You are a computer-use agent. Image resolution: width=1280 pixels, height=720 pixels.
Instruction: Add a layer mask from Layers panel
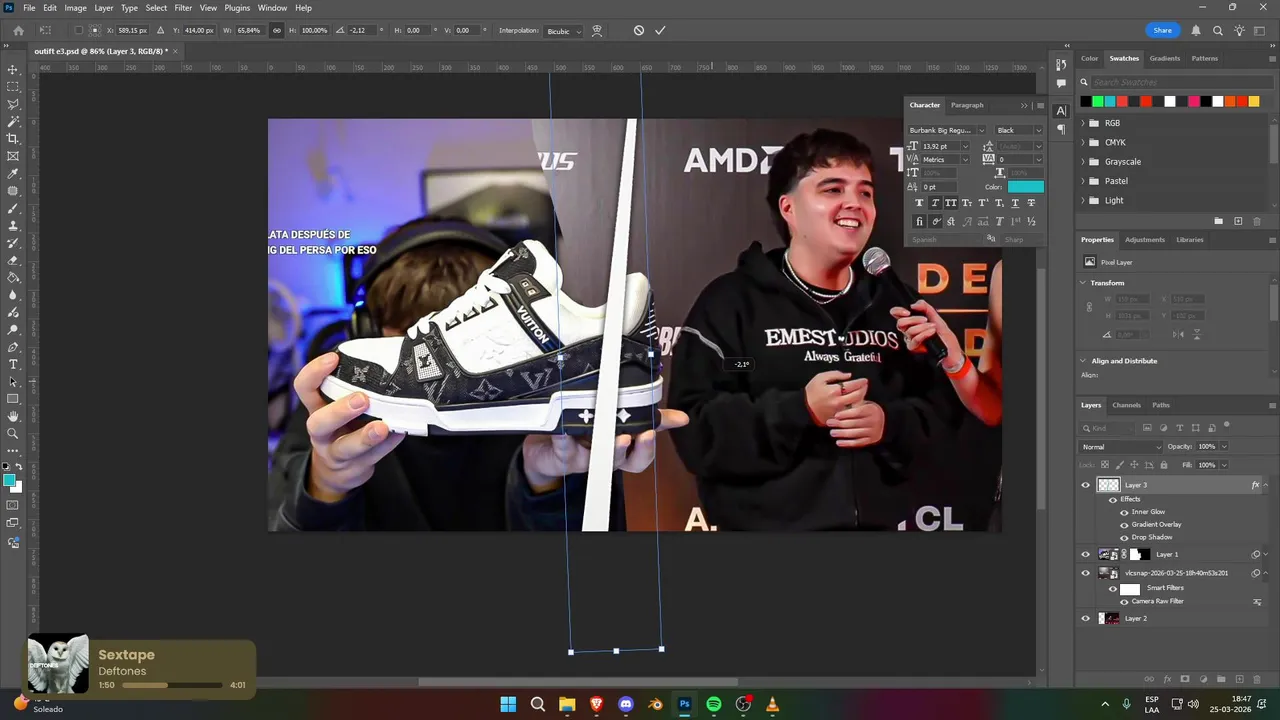[x=1185, y=679]
